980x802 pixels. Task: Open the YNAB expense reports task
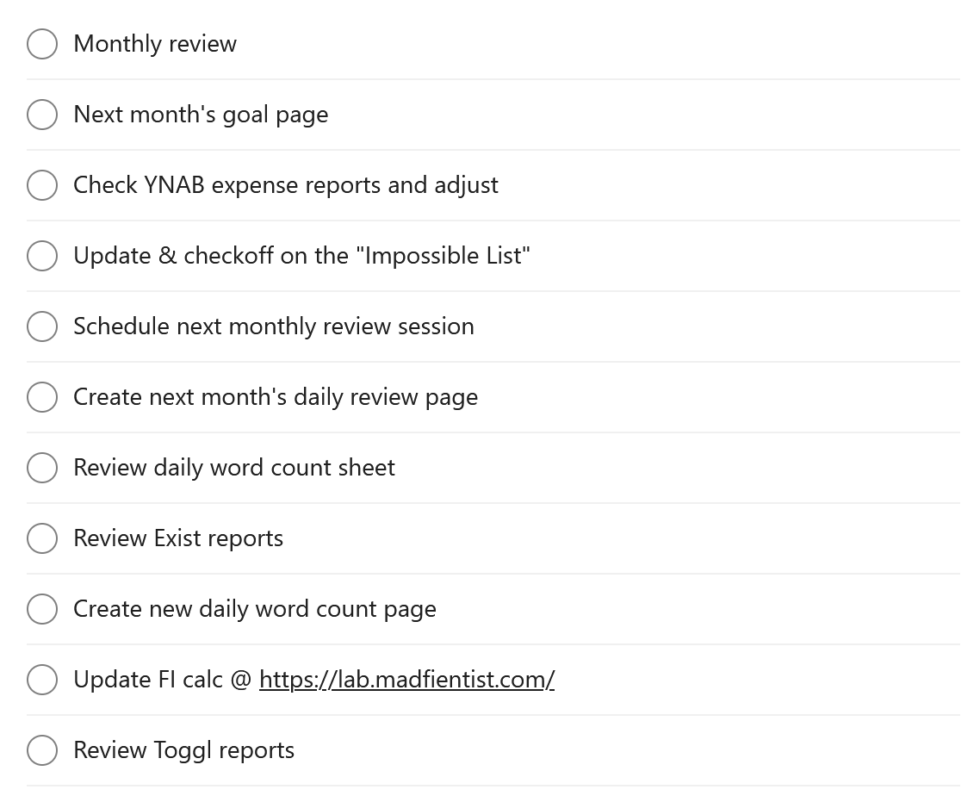[x=286, y=185]
